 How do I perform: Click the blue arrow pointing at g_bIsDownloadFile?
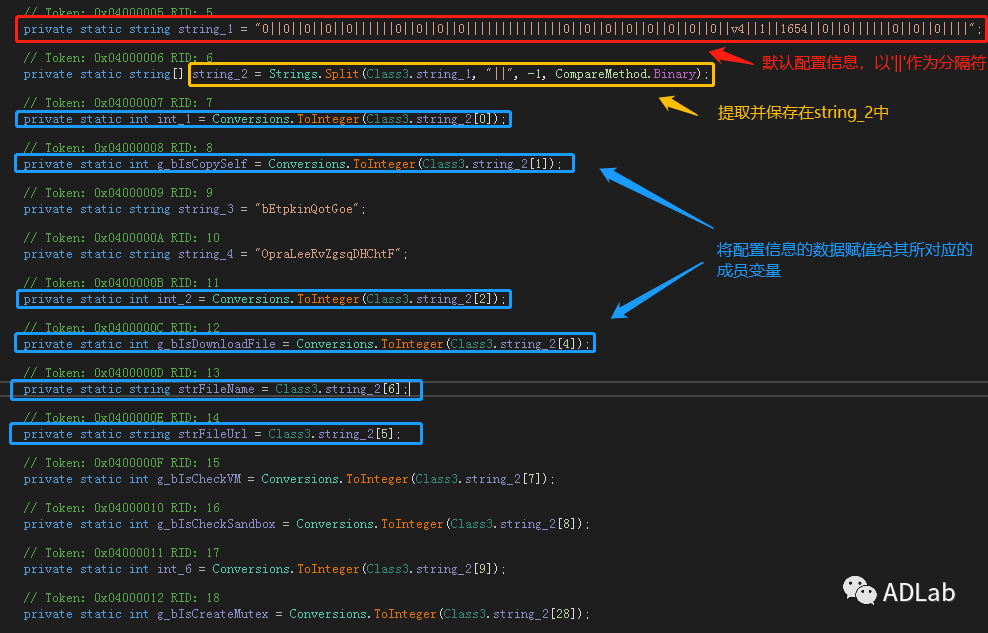pos(656,289)
